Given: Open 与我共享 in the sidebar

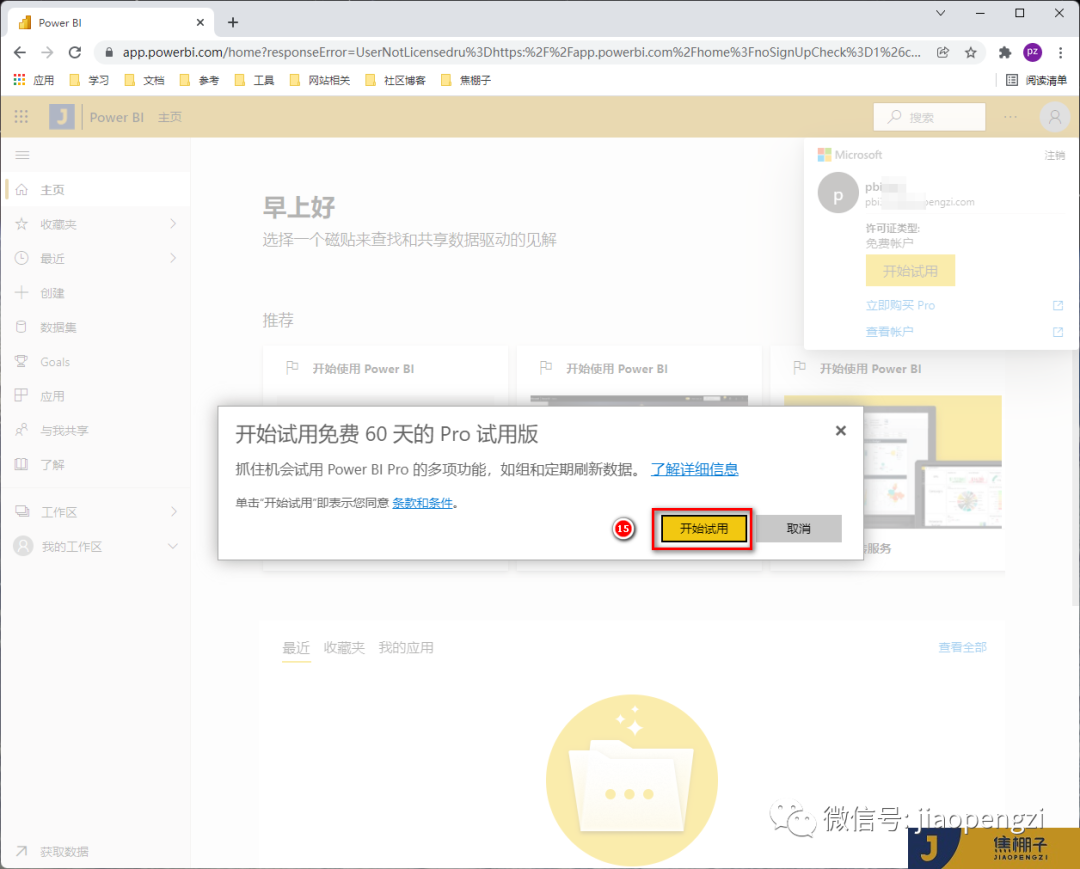Looking at the screenshot, I should tap(96, 431).
